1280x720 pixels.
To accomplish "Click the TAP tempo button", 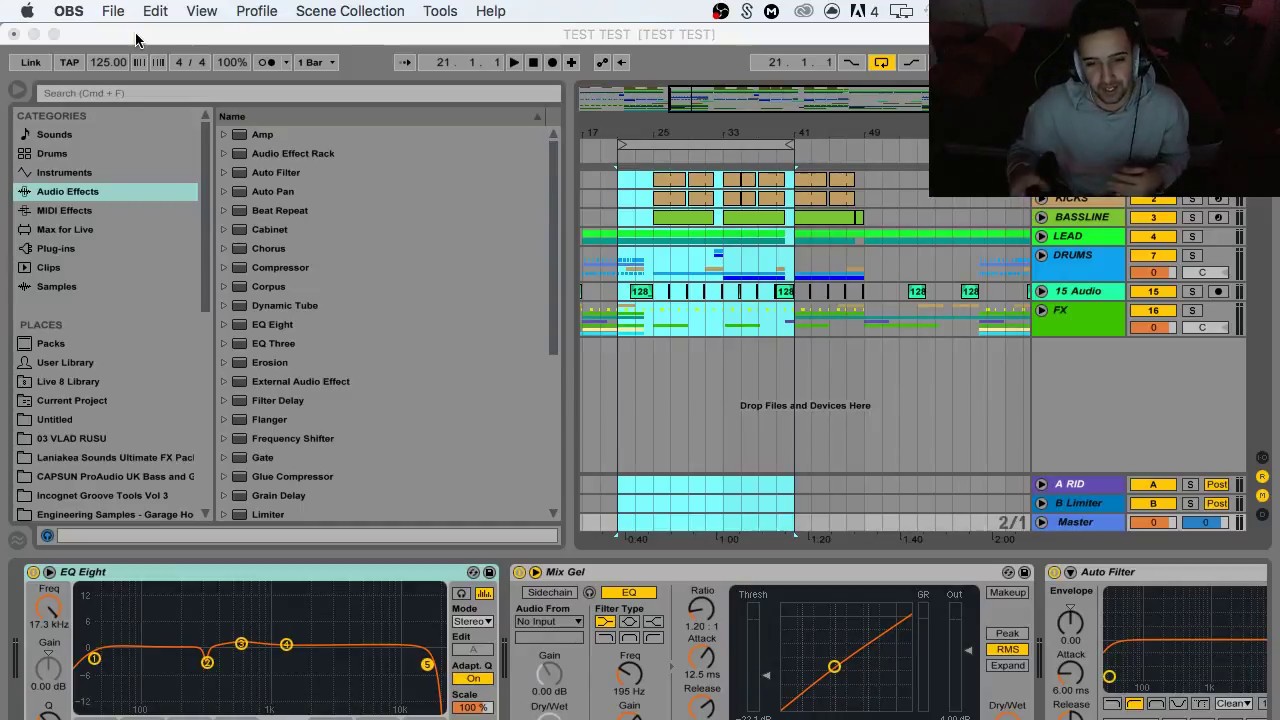I will 69,62.
